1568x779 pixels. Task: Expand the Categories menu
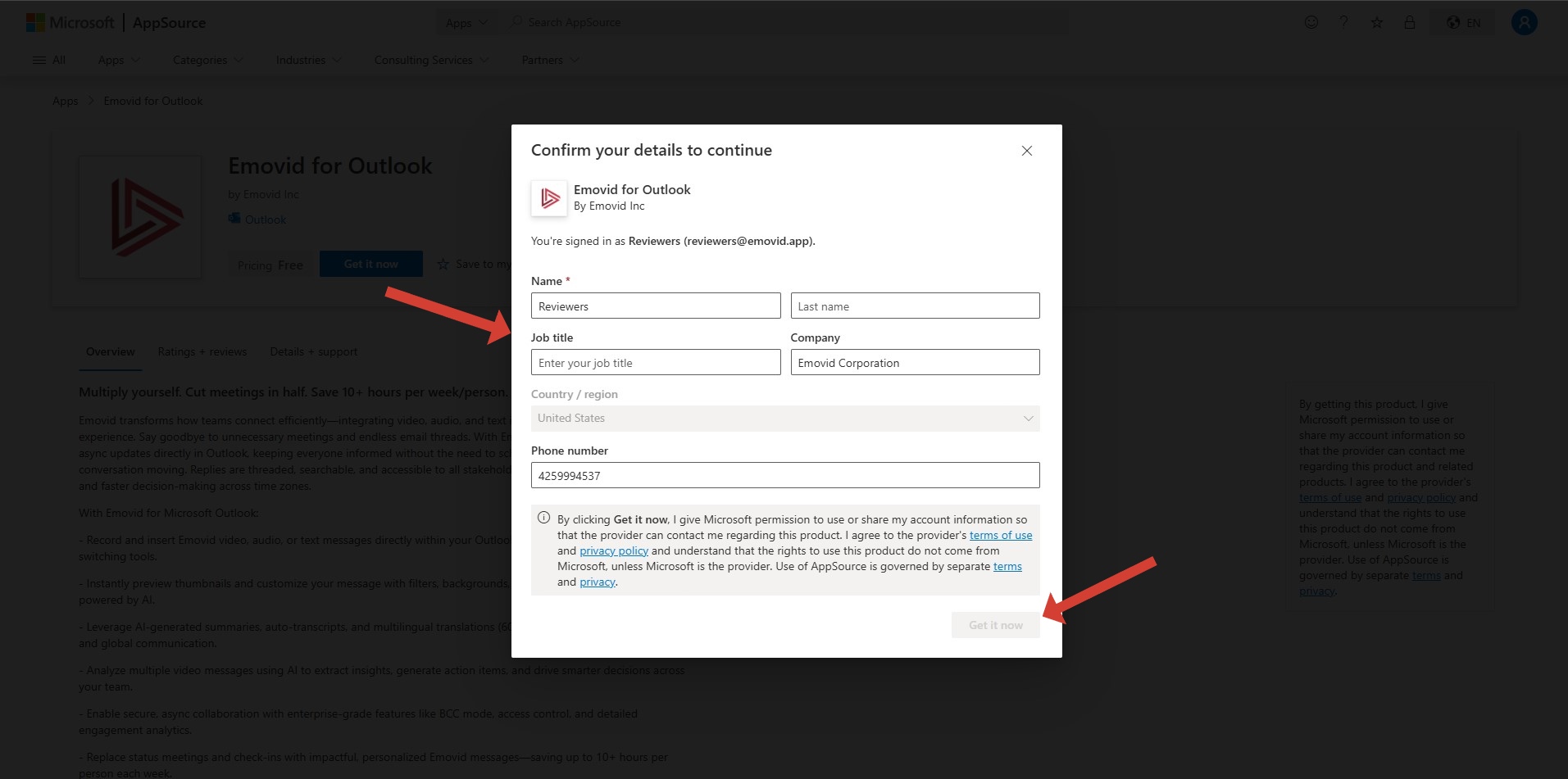(206, 59)
